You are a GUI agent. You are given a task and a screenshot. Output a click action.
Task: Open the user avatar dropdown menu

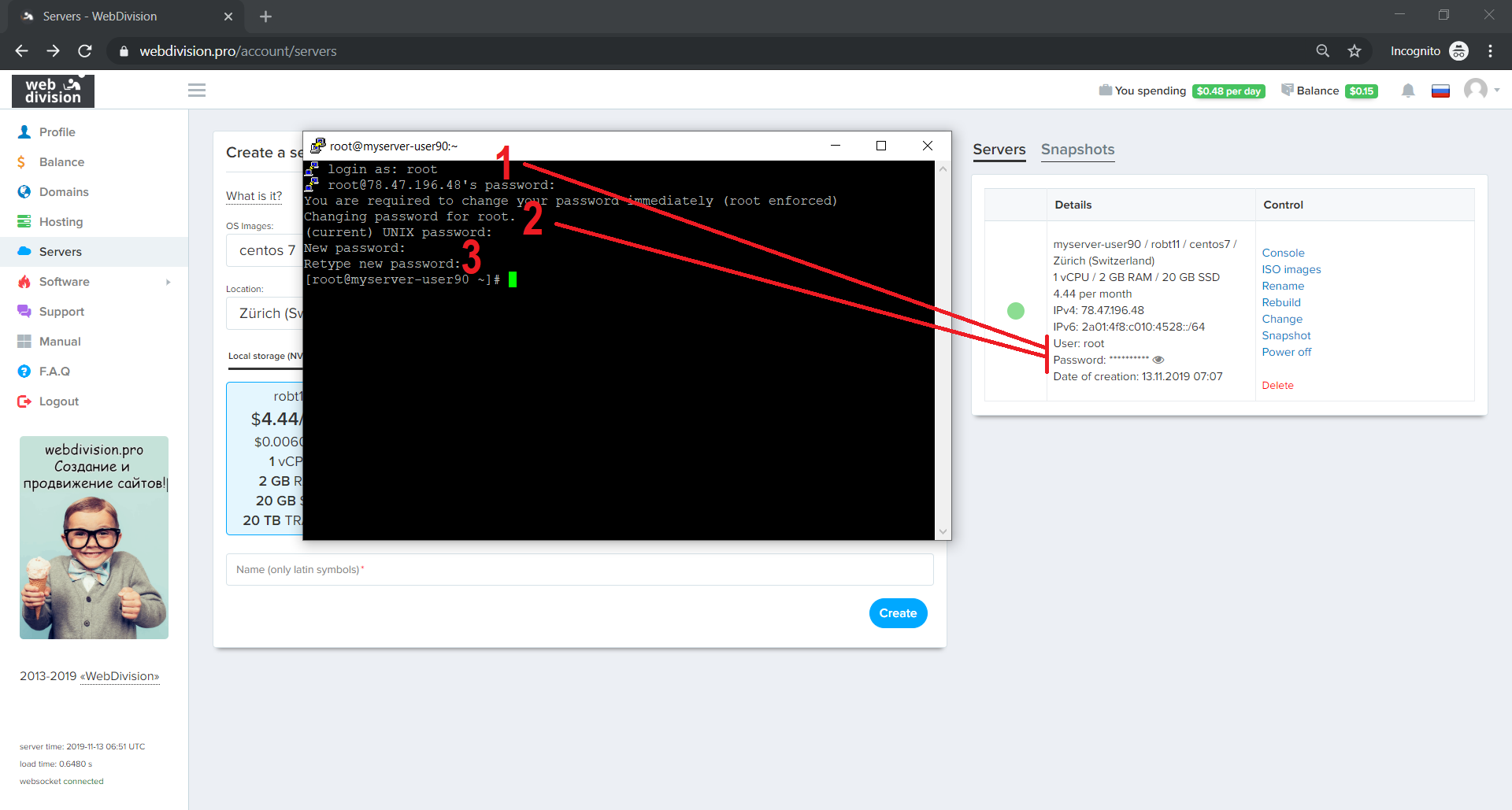click(1480, 90)
